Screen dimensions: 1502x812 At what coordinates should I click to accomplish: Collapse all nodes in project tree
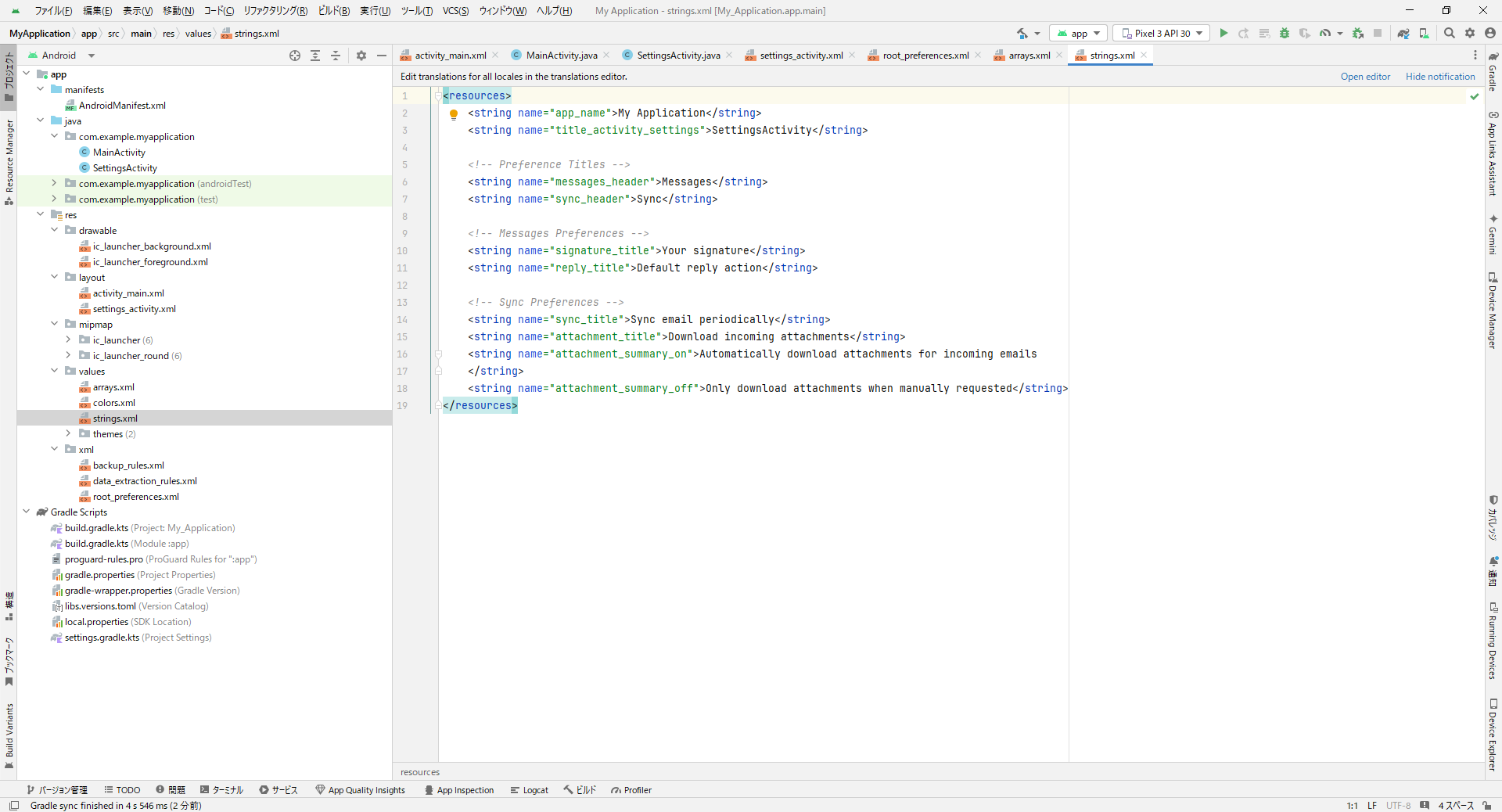click(336, 56)
